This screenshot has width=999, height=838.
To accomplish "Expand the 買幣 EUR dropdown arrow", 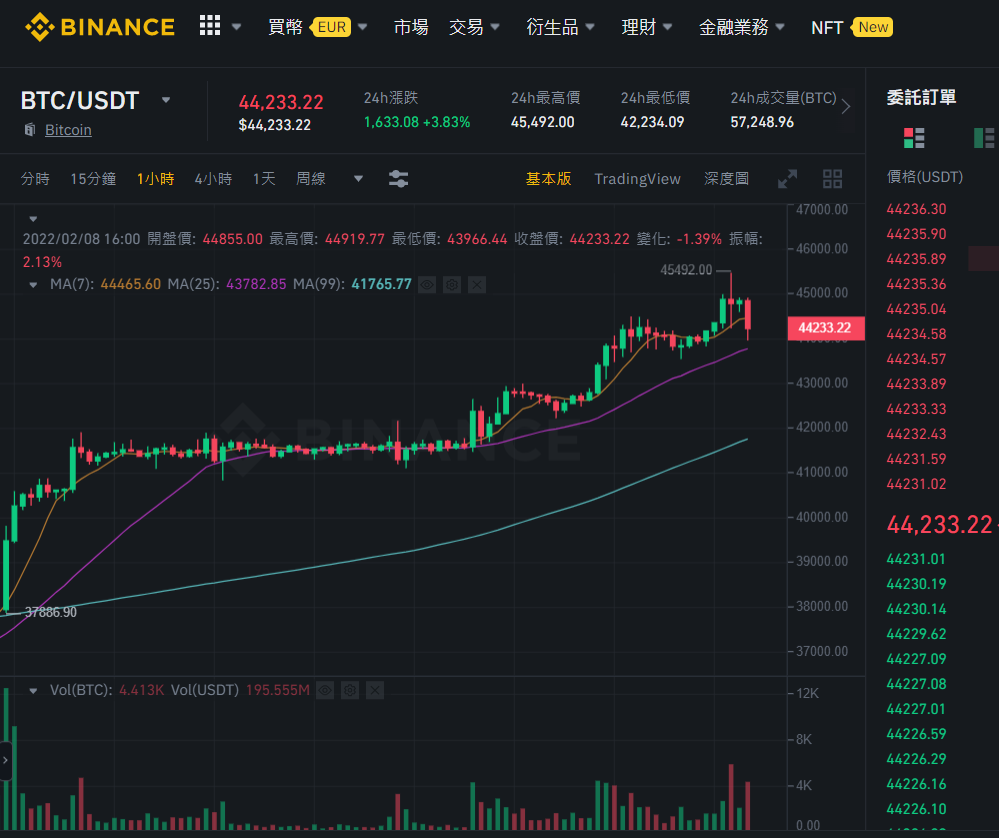I will 363,27.
